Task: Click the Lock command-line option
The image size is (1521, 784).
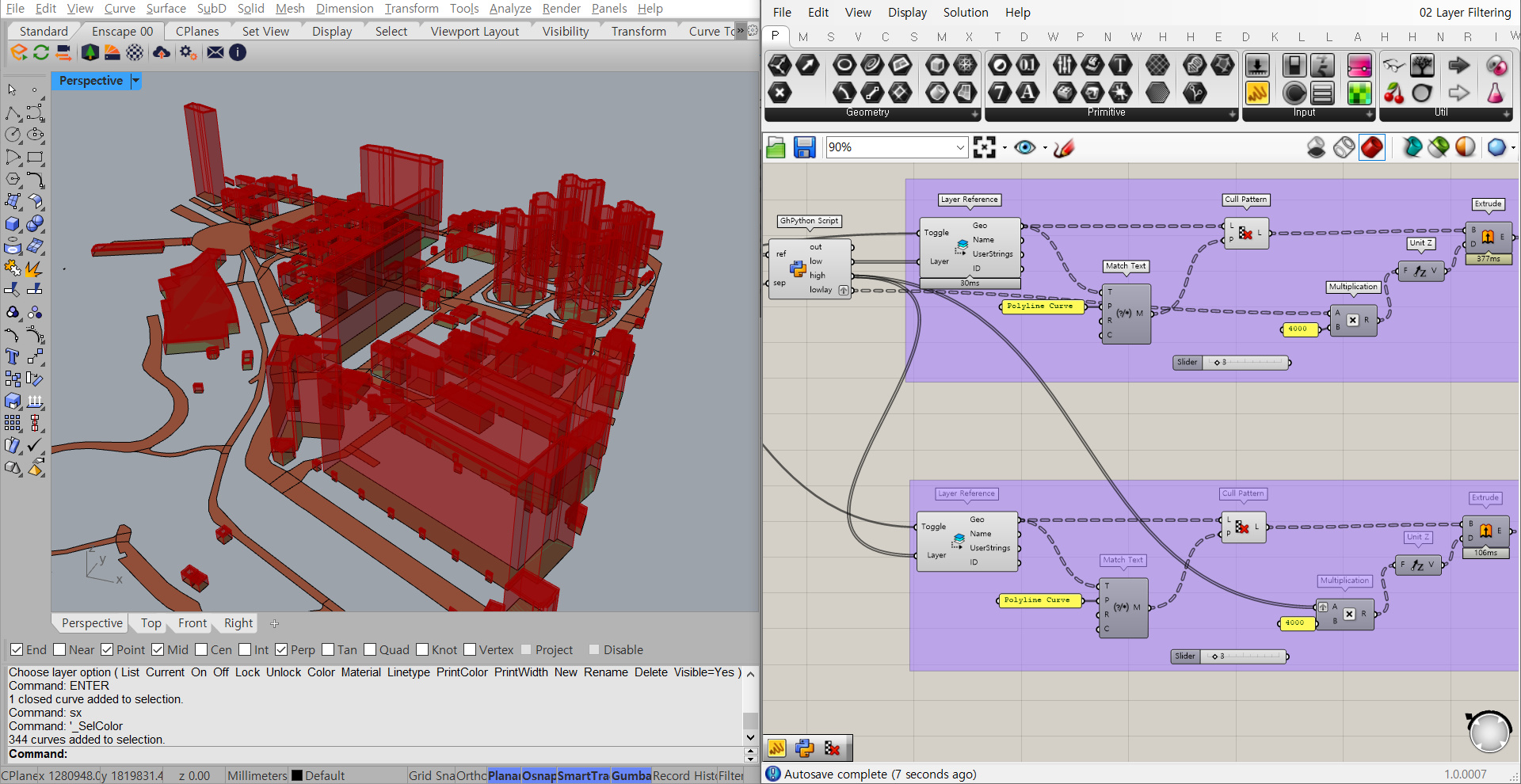Action: click(247, 672)
